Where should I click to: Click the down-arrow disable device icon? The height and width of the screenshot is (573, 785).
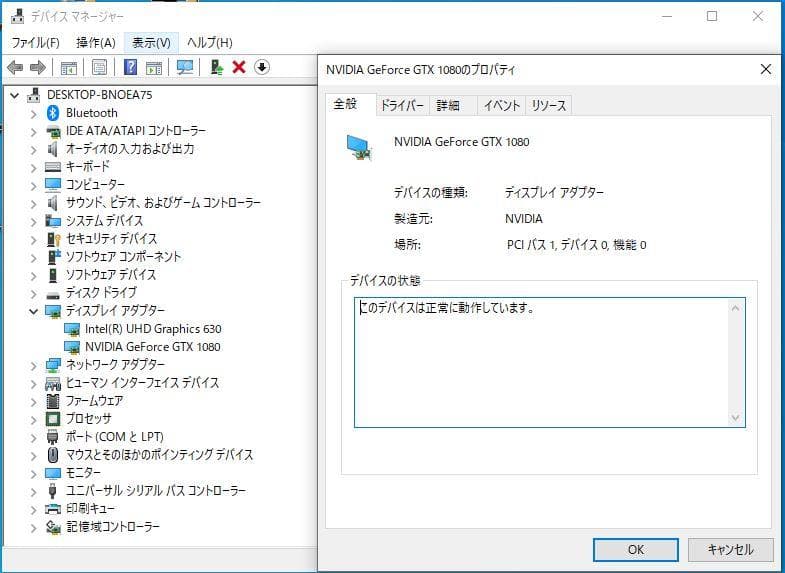pyautogui.click(x=262, y=67)
